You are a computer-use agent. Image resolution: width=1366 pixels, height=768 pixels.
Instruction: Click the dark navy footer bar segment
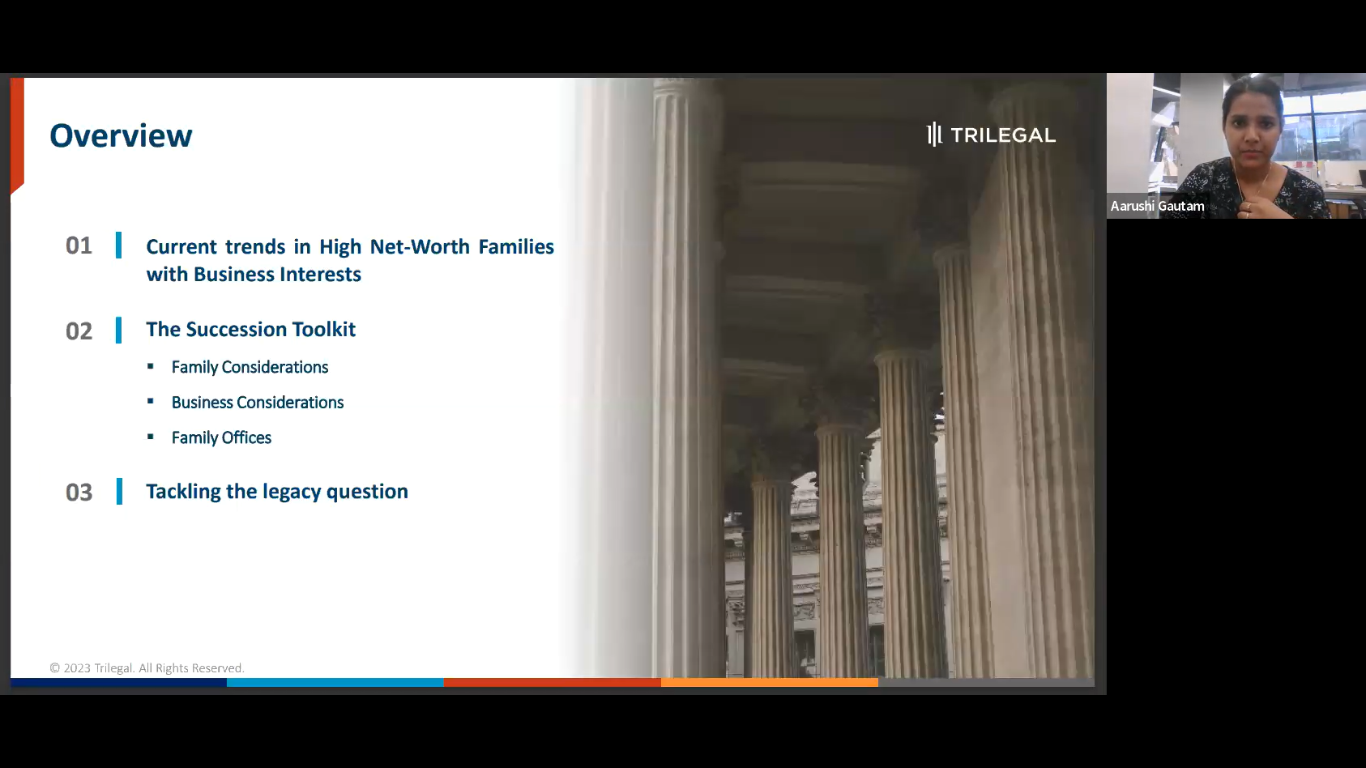[x=118, y=682]
